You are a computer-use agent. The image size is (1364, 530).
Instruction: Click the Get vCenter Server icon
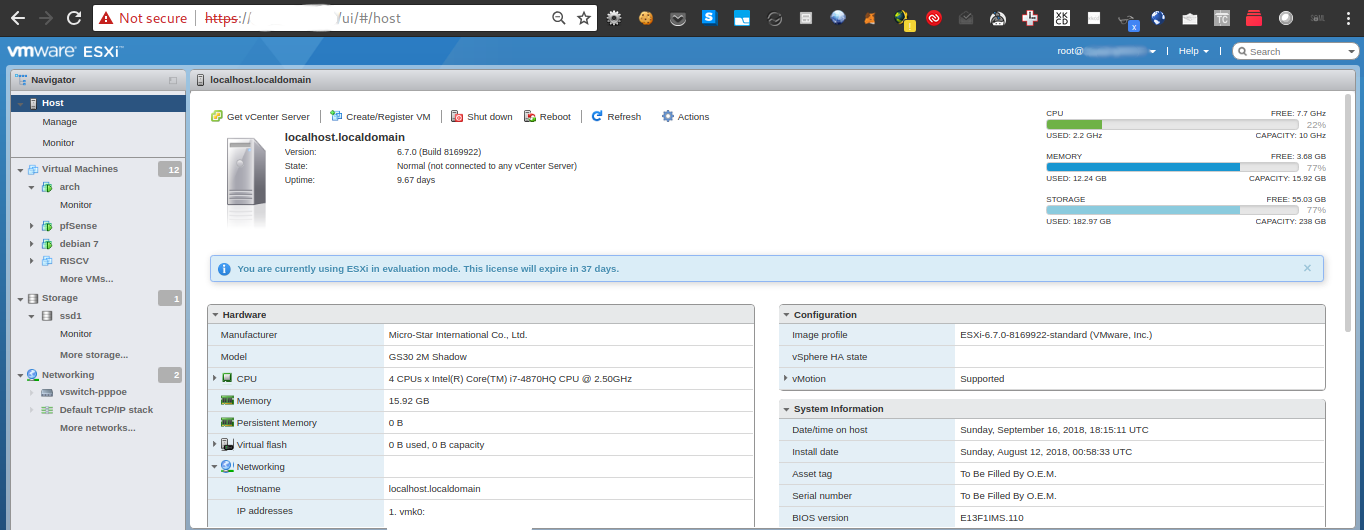[217, 117]
